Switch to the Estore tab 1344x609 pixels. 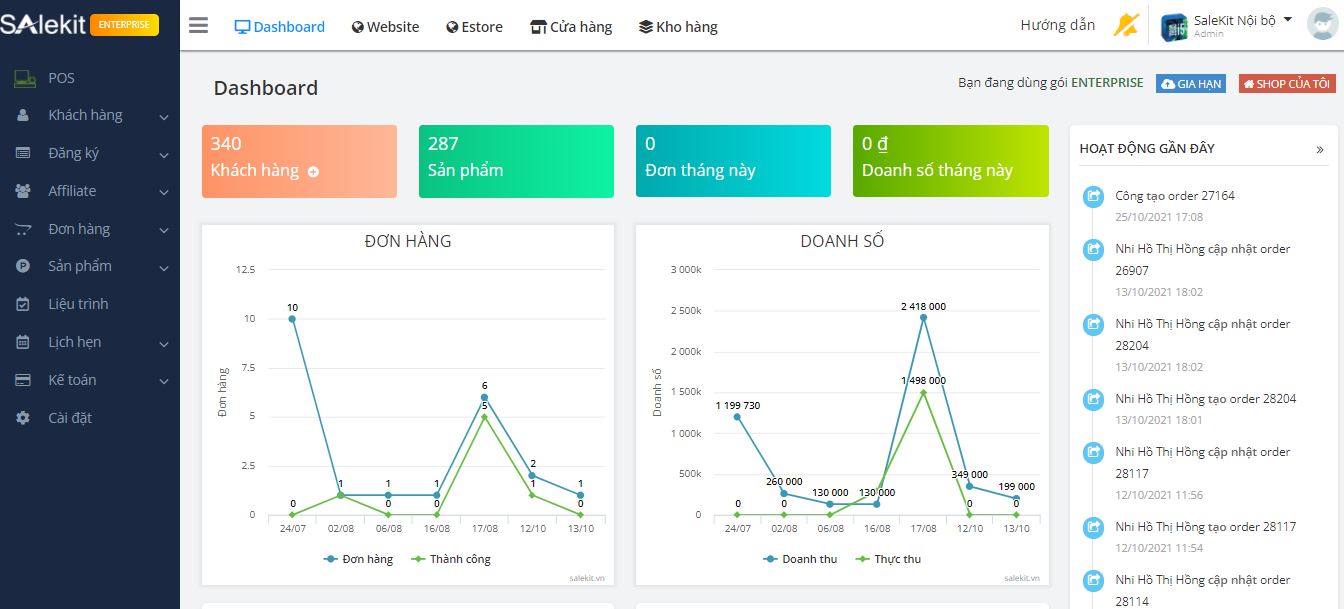click(474, 27)
